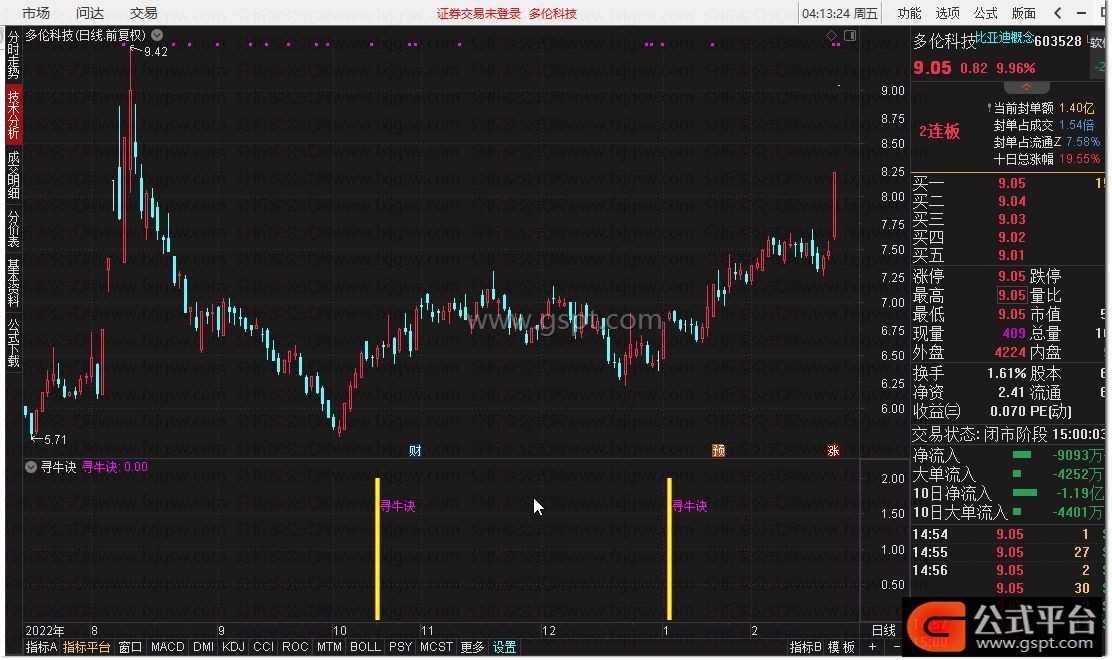Click the first yellow 寻牛诀 signal bar

pyautogui.click(x=377, y=549)
